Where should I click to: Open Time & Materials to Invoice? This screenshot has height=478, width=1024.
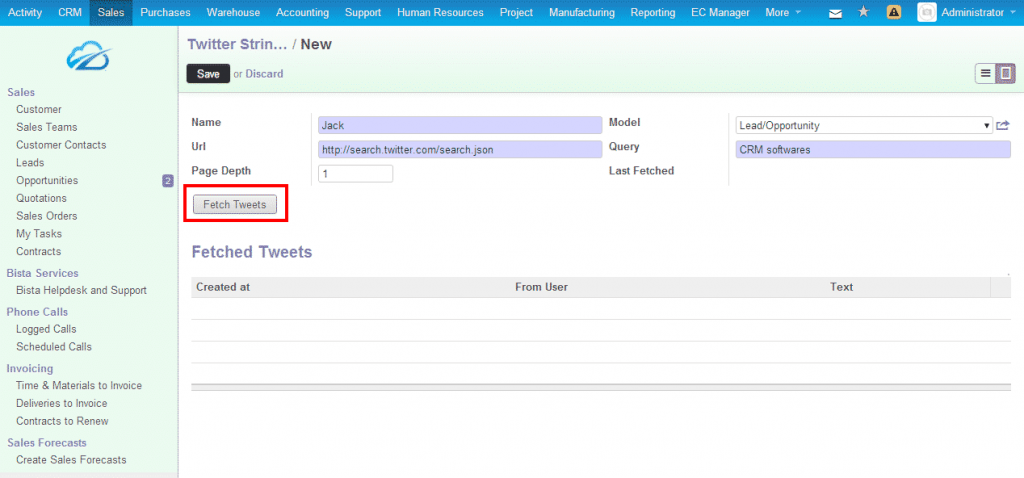tap(78, 386)
